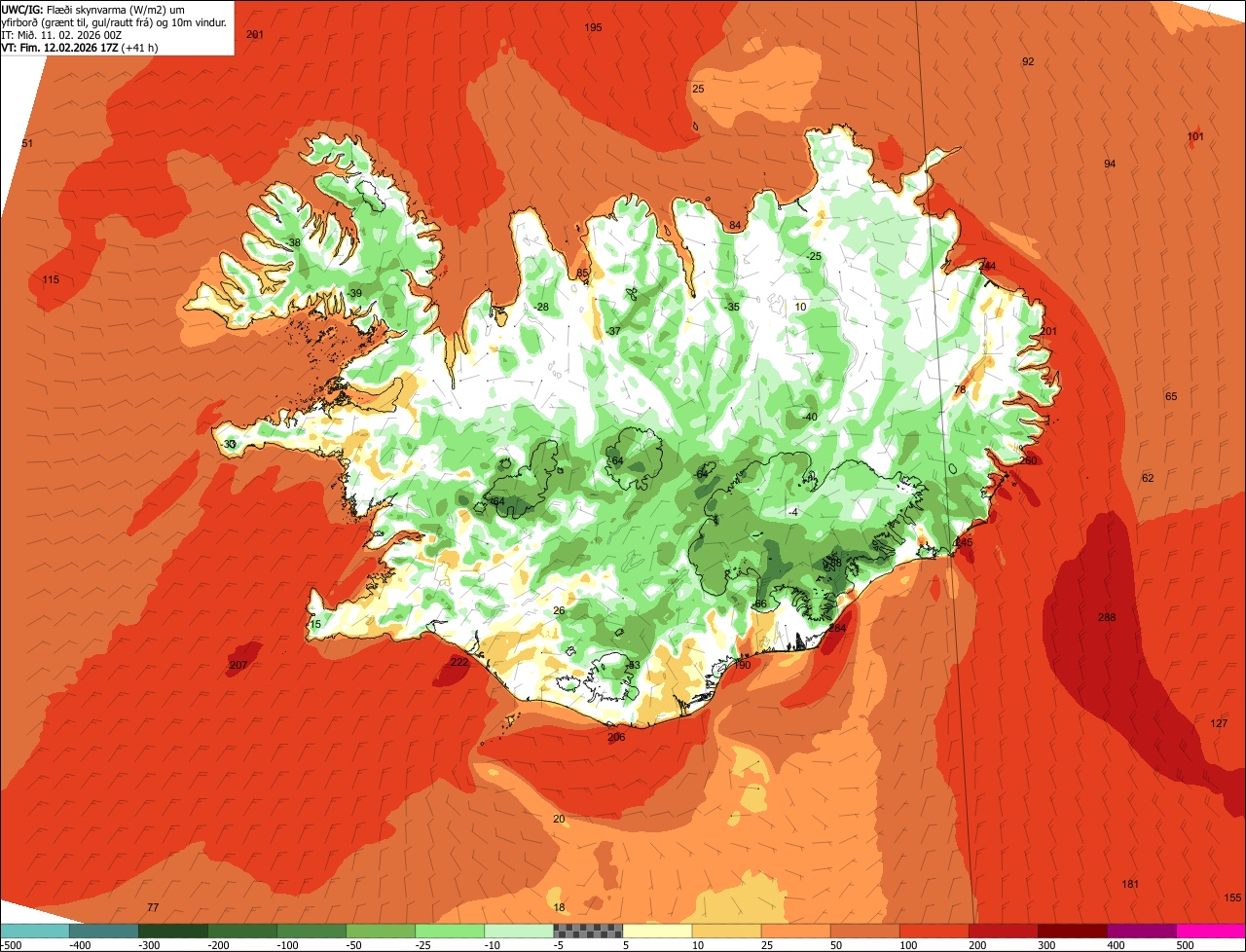Click the map value 94
The width and height of the screenshot is (1246, 952).
(x=1110, y=164)
